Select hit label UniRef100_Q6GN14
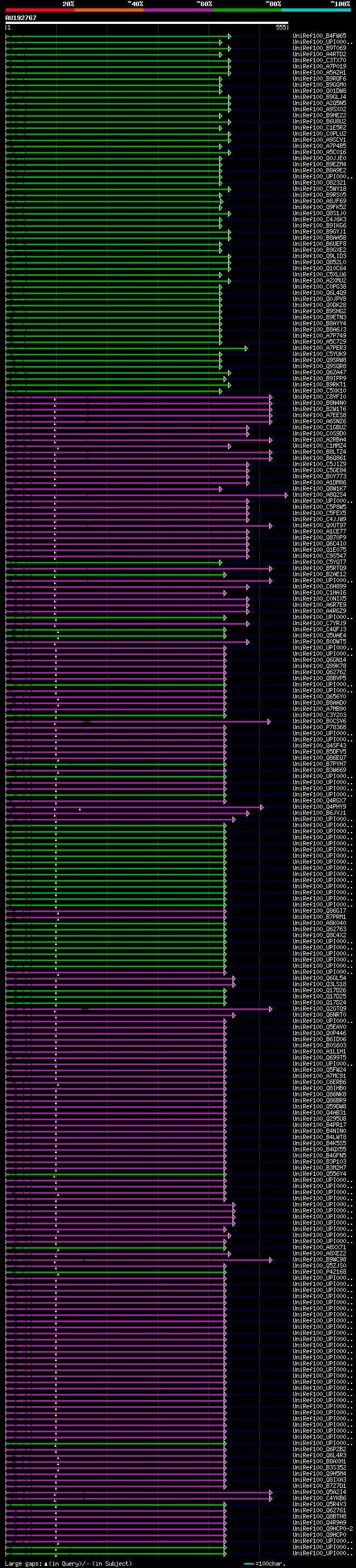 pyautogui.click(x=319, y=660)
